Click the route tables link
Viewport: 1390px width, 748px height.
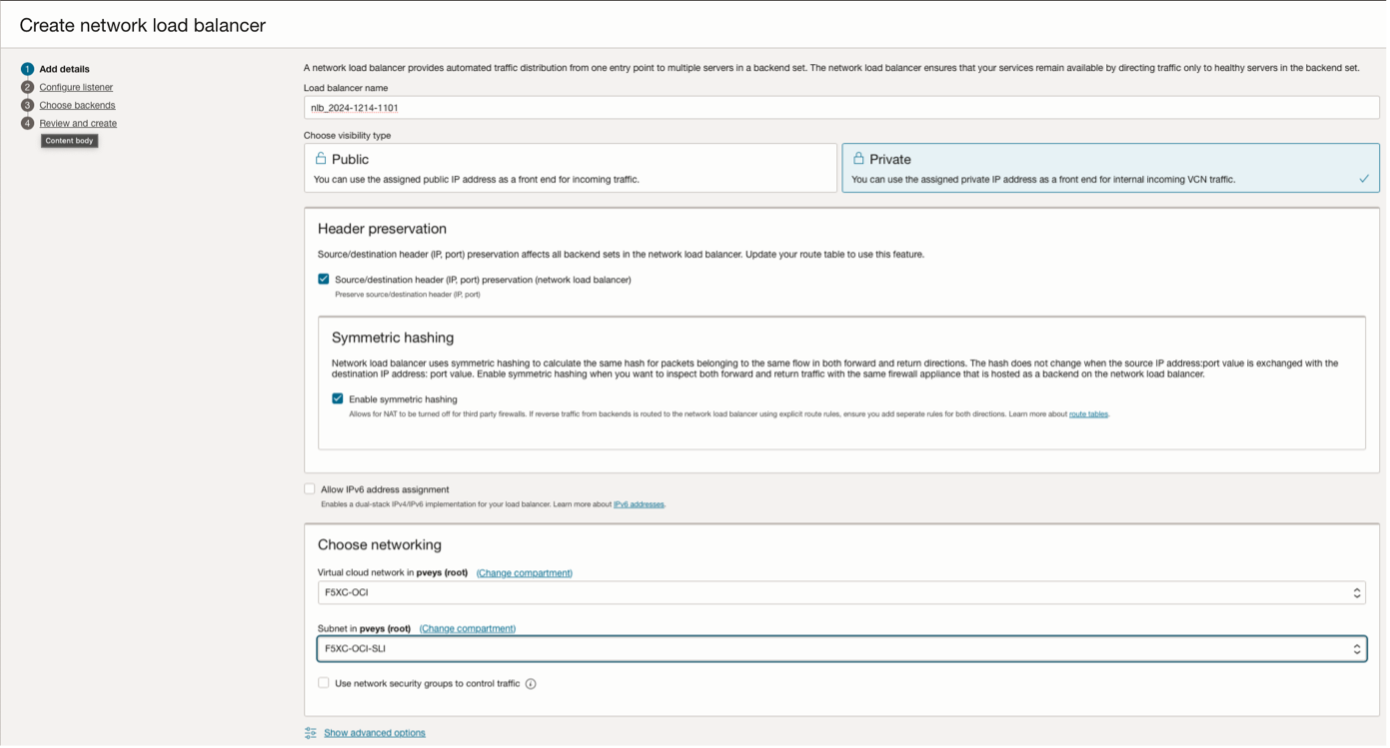[x=1088, y=414]
